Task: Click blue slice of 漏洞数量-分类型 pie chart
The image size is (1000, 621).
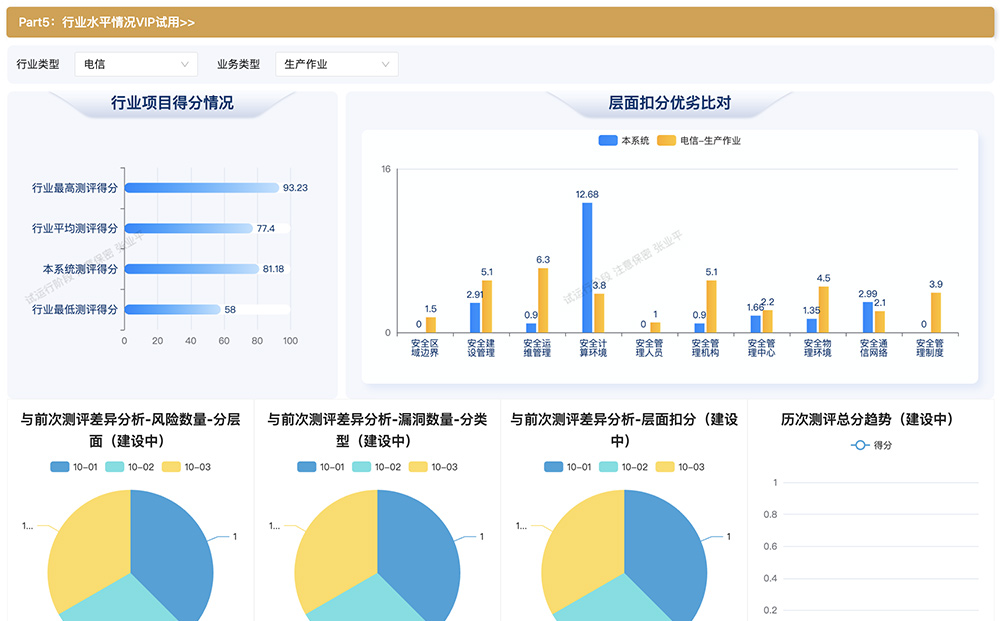Action: [x=419, y=555]
